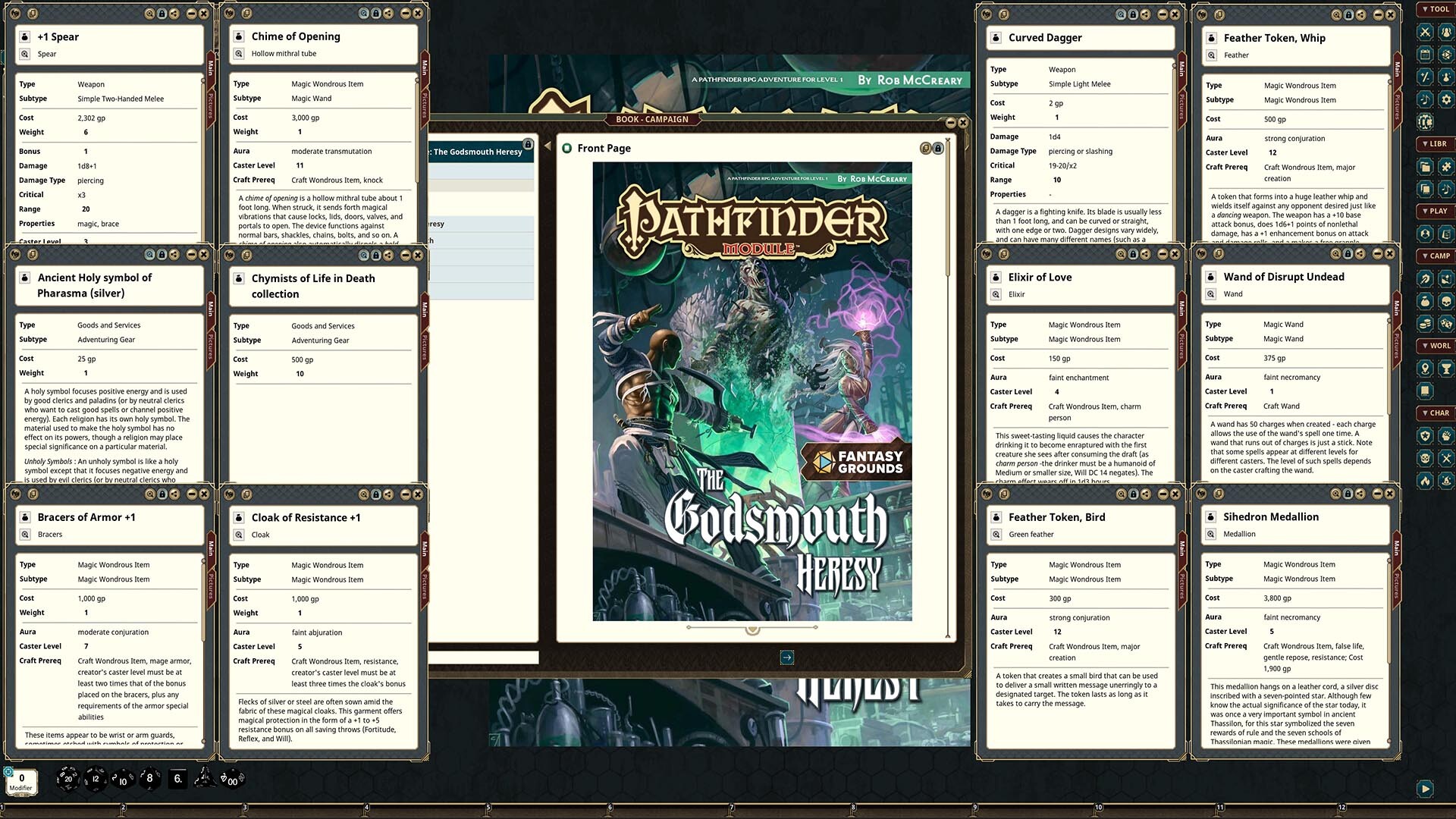Roll the d10 die

tap(123, 779)
